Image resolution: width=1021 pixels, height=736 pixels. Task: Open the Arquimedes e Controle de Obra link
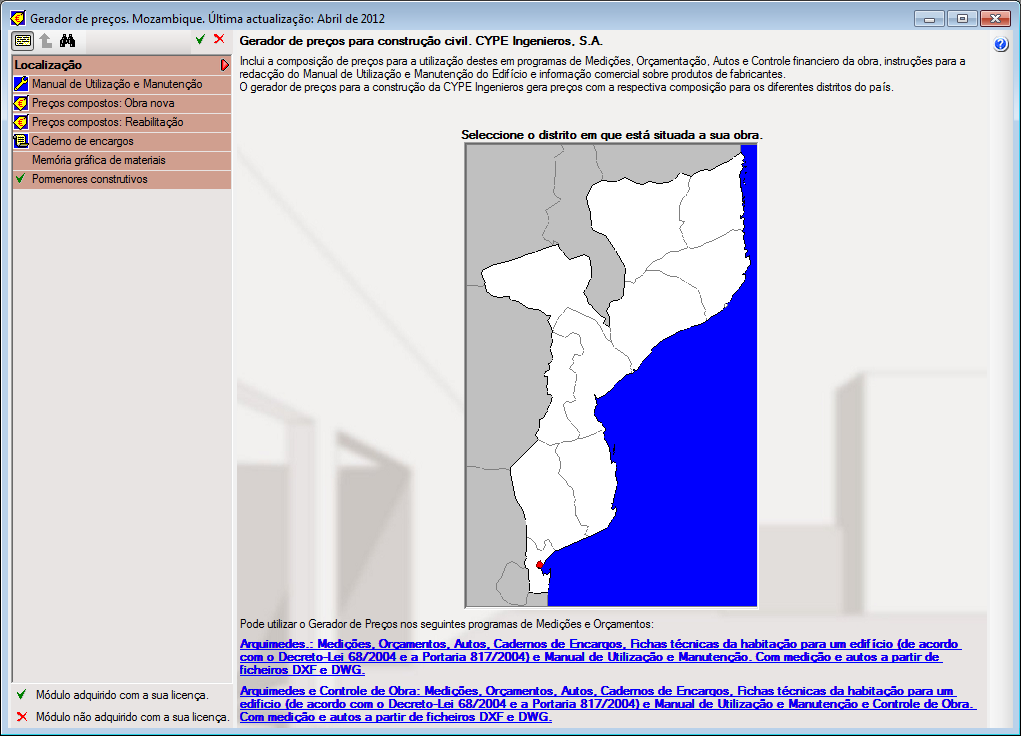[x=608, y=703]
